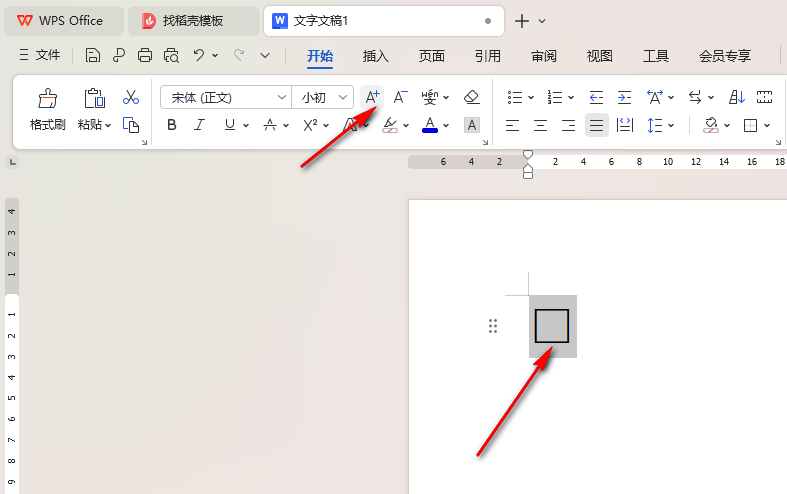The image size is (787, 494).
Task: Click the Chinese layout (A with arrows) icon
Action: [654, 97]
